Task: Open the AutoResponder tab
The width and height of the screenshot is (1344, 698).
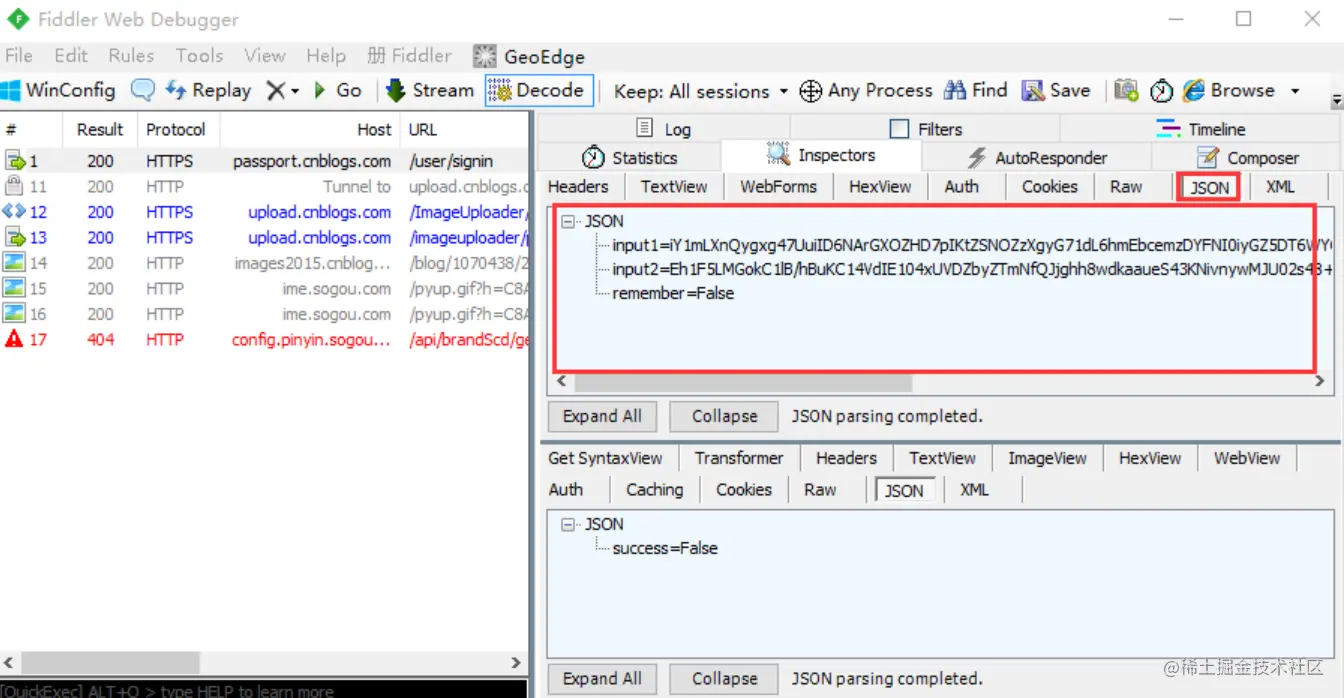Action: 1037,158
